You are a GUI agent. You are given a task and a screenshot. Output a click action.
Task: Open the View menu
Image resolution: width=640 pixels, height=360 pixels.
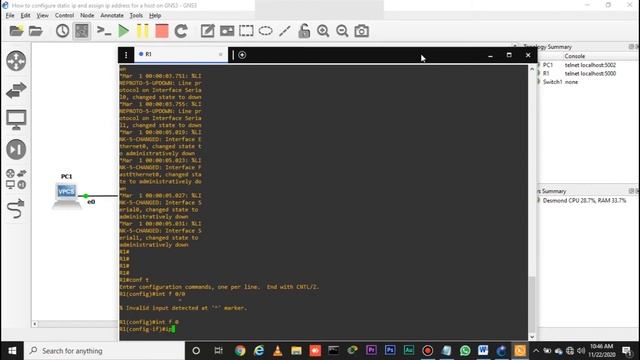tap(42, 16)
